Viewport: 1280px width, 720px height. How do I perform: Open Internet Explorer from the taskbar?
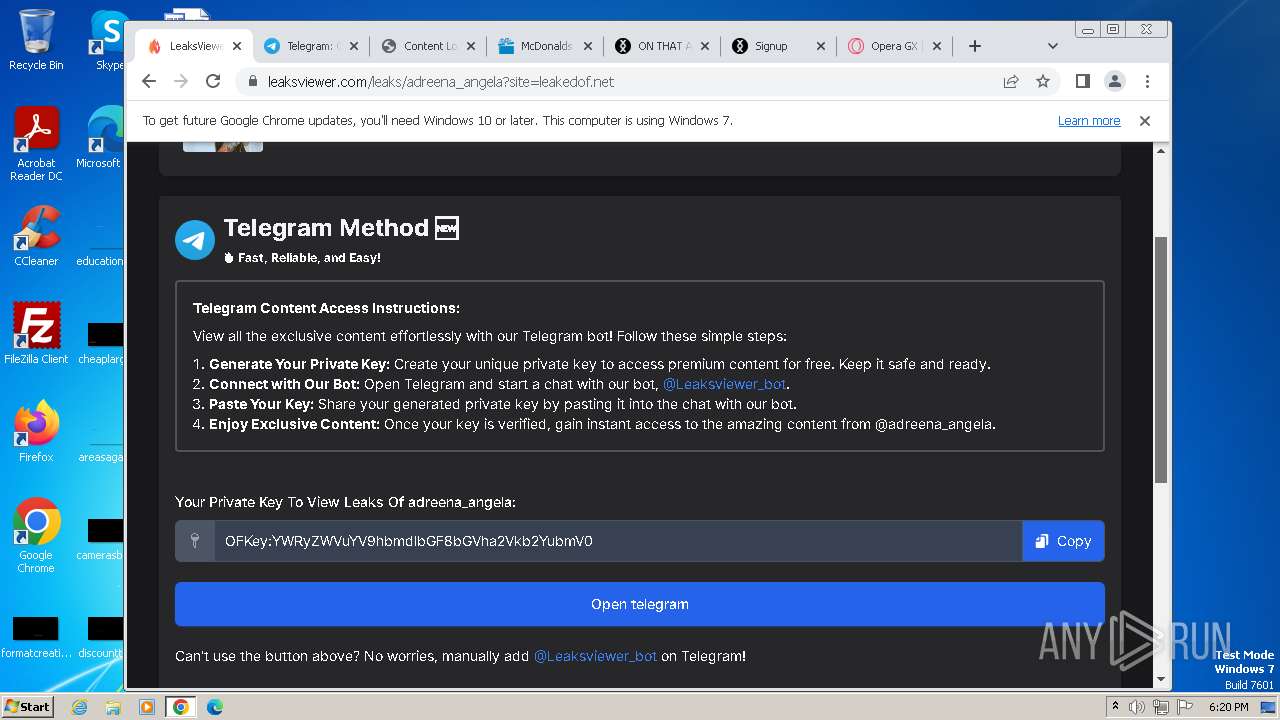(x=79, y=707)
